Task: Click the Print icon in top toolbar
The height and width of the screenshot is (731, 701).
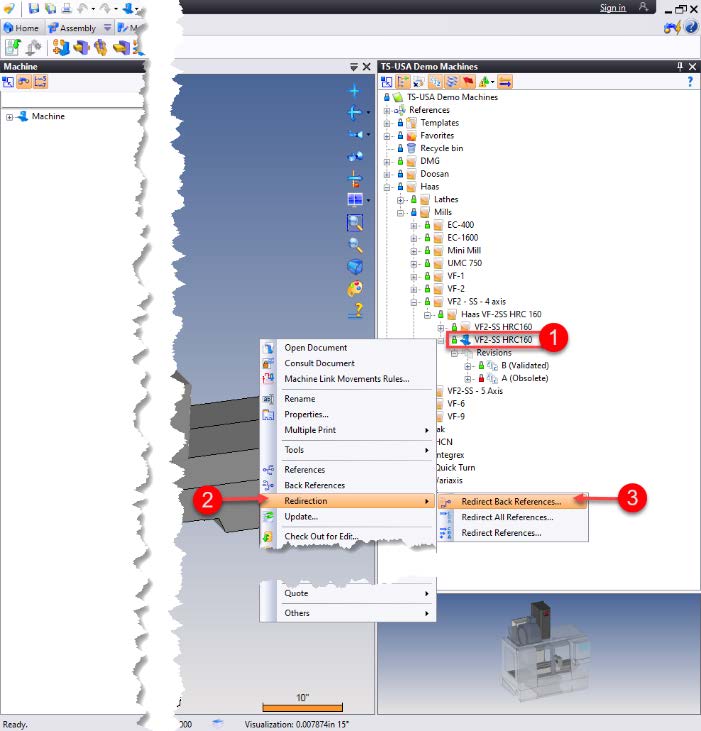Action: (67, 8)
